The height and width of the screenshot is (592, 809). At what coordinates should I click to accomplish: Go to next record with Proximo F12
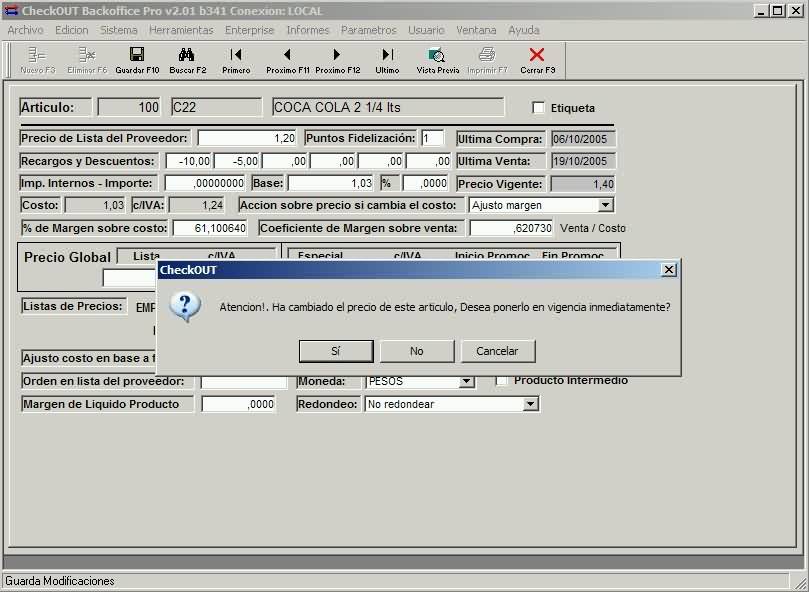(x=337, y=54)
